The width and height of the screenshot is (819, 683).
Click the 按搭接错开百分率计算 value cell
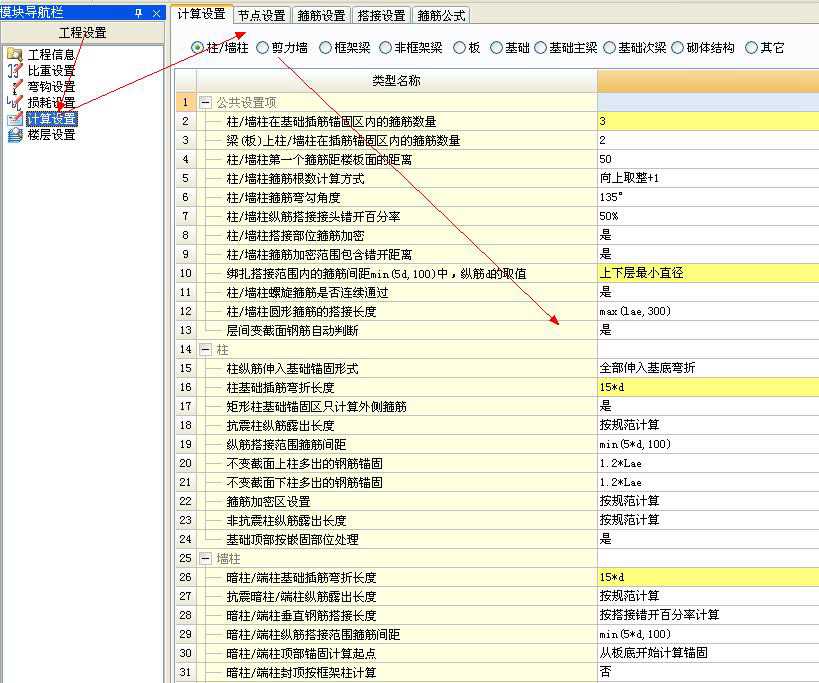708,615
